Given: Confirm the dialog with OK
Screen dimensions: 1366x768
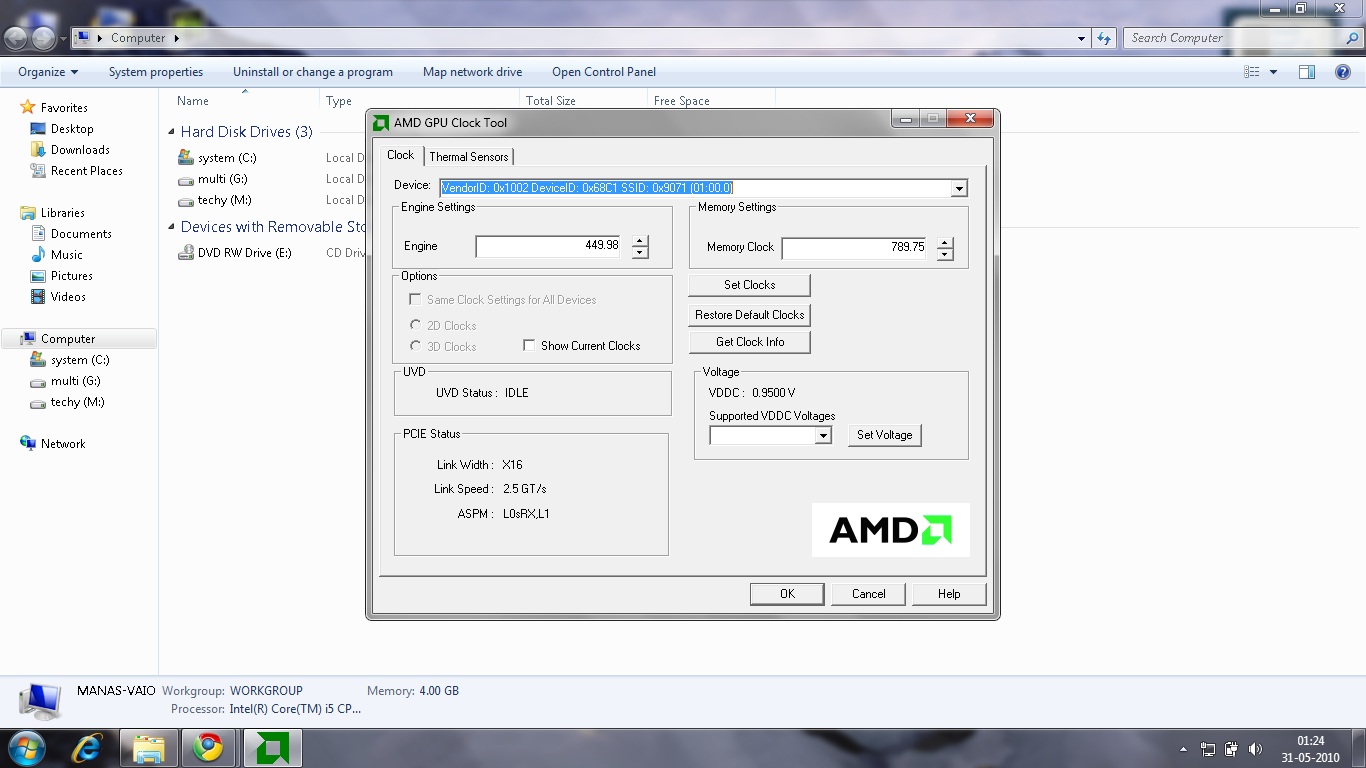Looking at the screenshot, I should point(787,594).
